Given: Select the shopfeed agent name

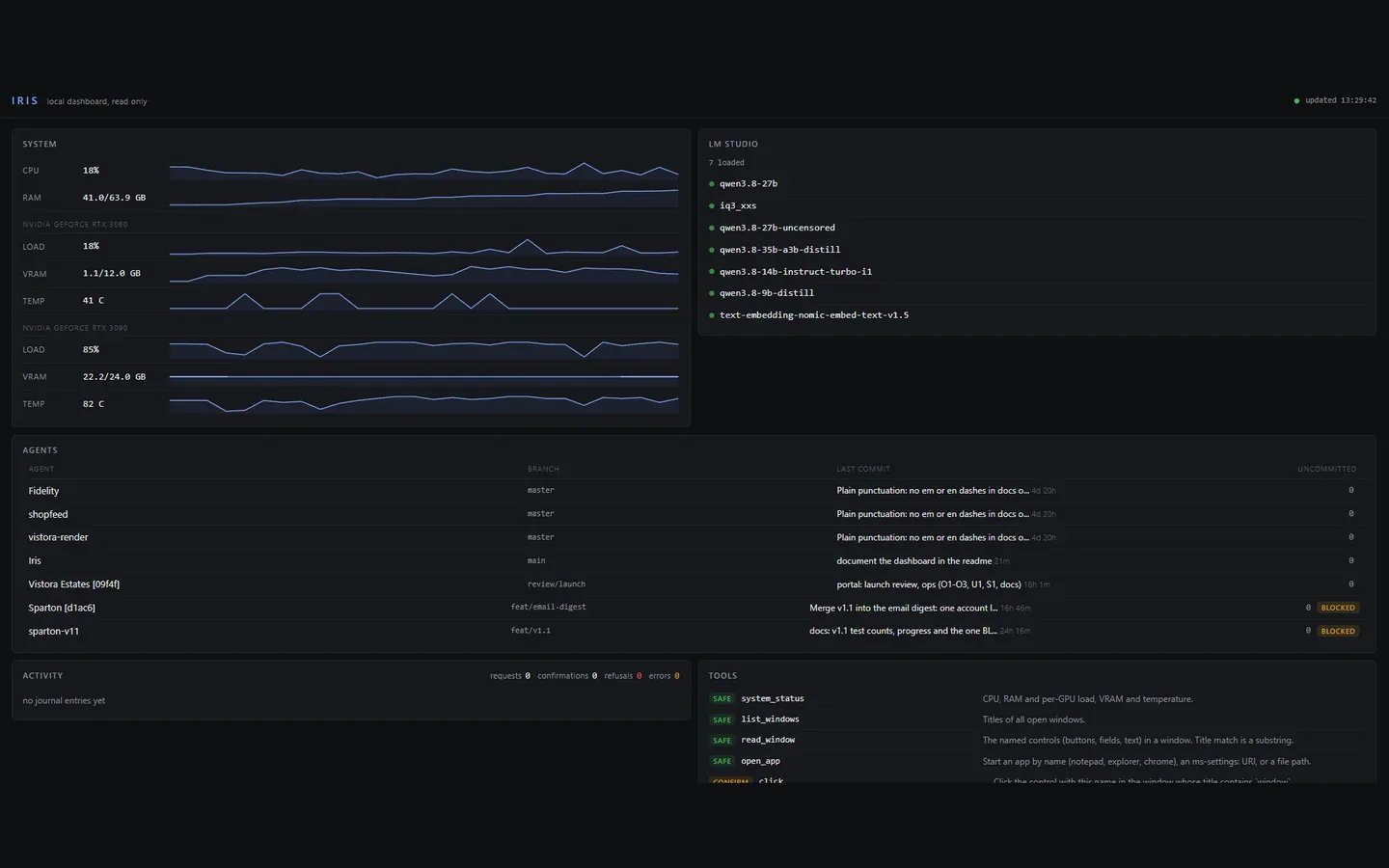Looking at the screenshot, I should coord(48,514).
